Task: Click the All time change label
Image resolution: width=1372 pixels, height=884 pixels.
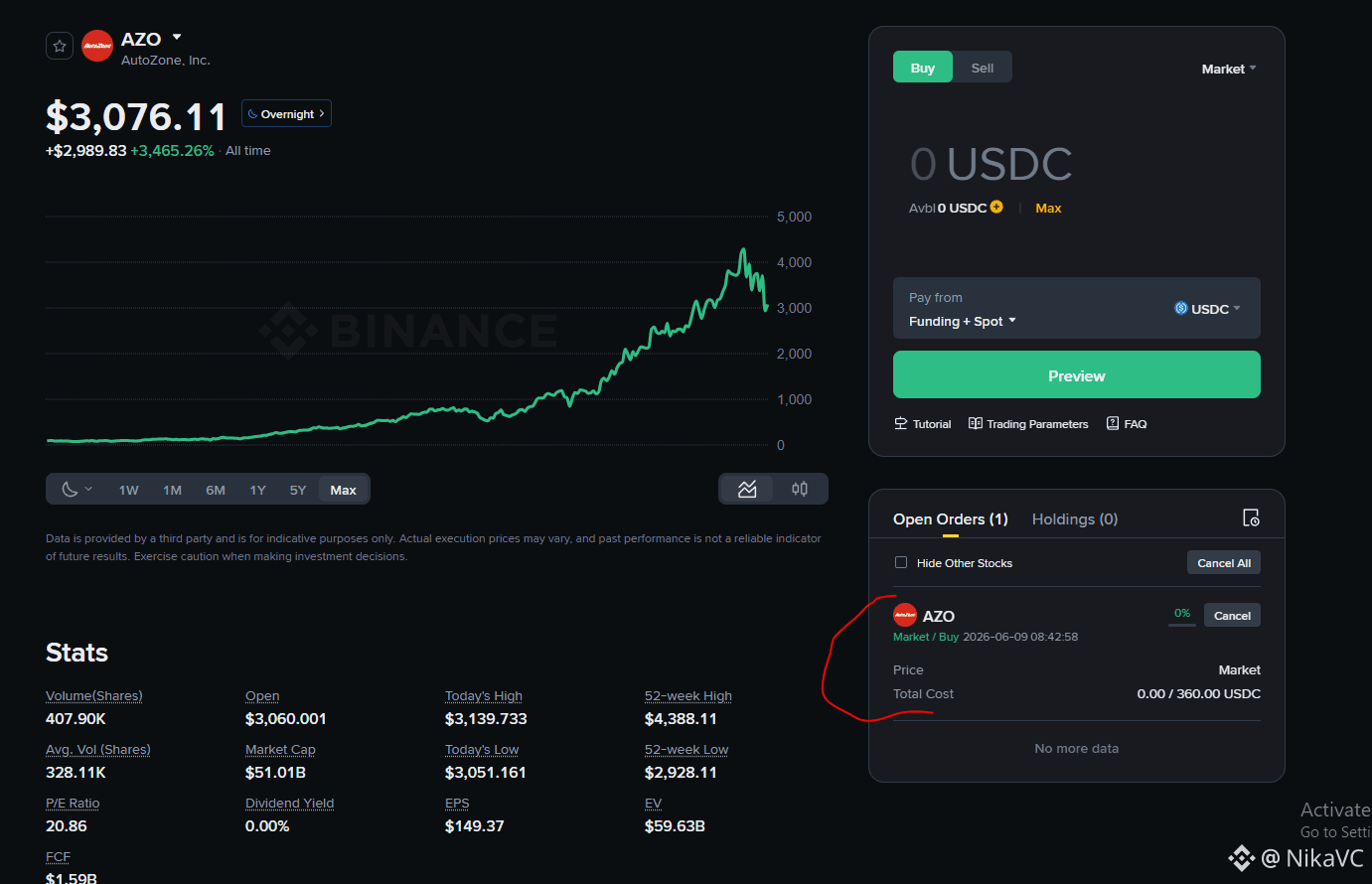Action: 248,151
